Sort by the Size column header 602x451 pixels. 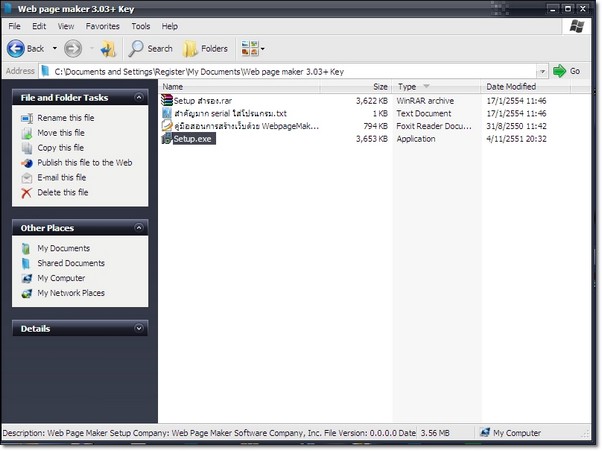[x=356, y=87]
